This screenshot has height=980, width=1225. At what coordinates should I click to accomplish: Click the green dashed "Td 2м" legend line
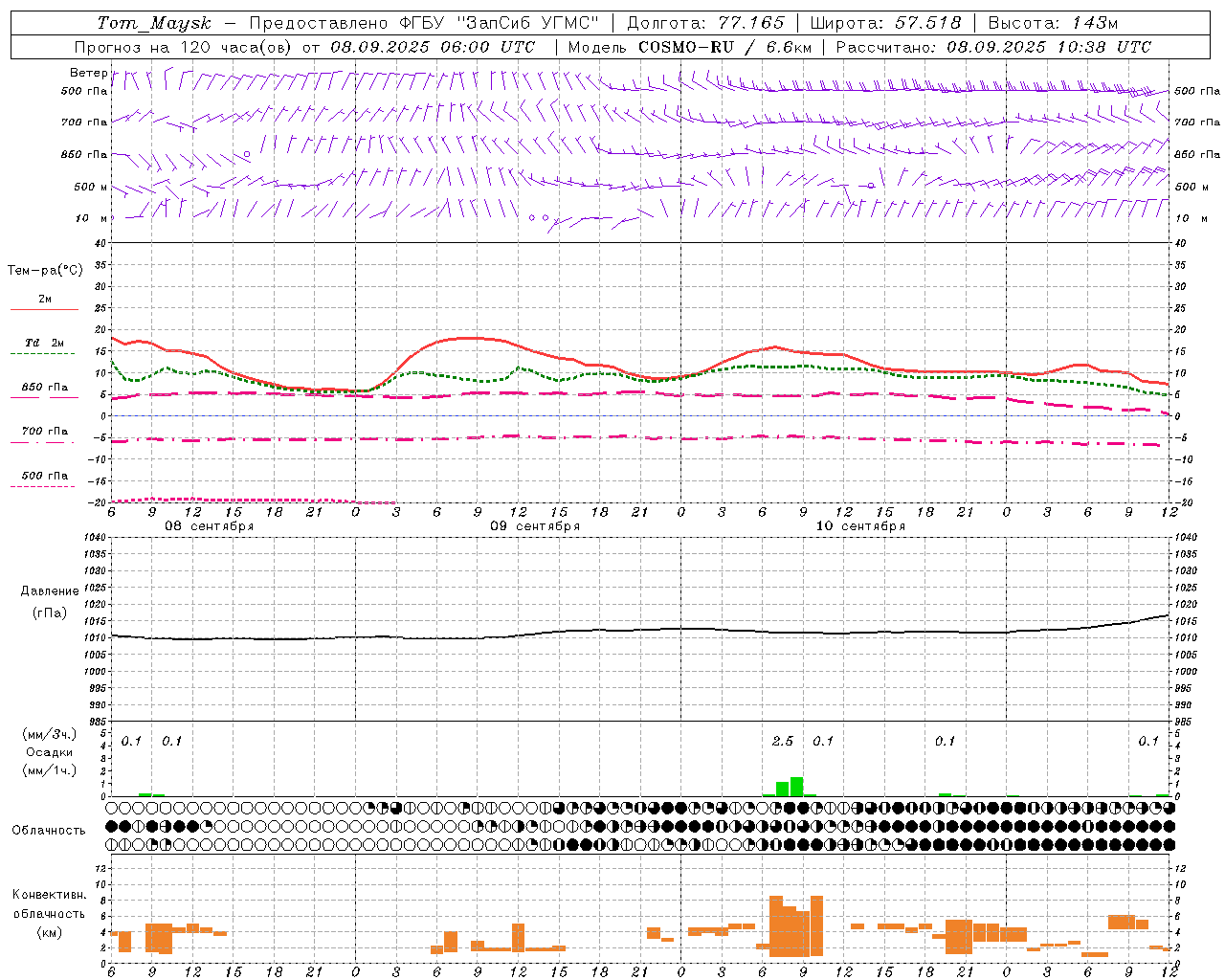tap(43, 353)
